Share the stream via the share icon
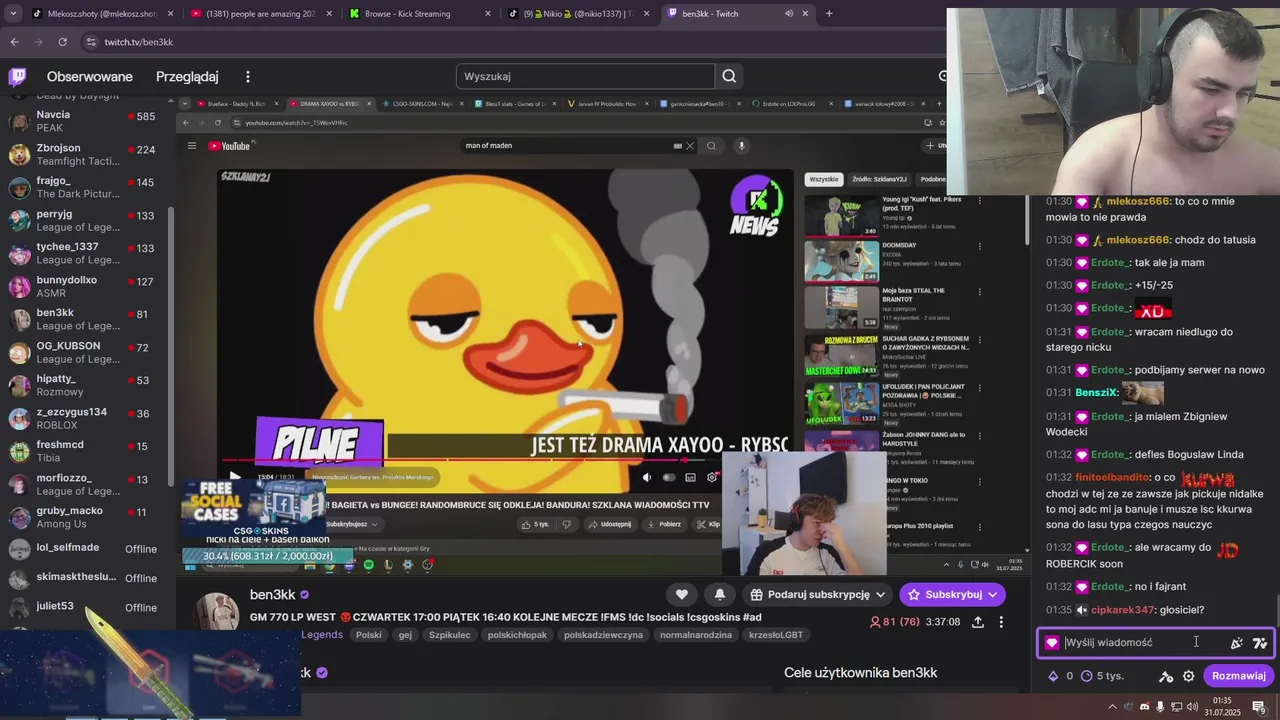Screen dimensions: 1280x720 tap(978, 622)
